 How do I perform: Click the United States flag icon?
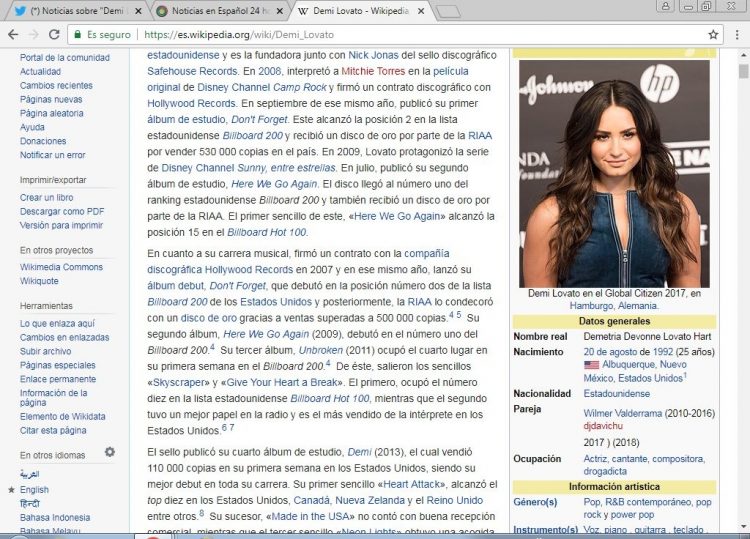591,364
